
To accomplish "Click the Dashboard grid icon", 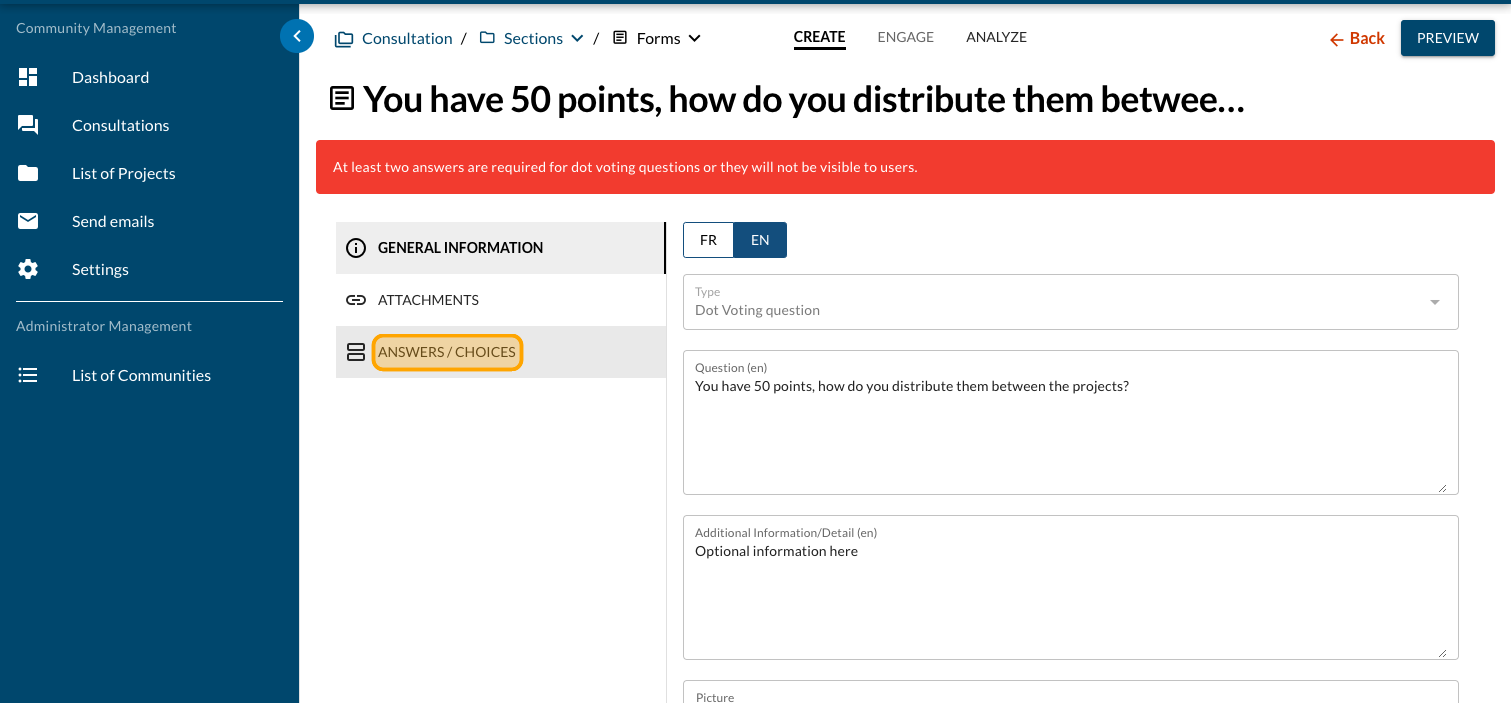I will (28, 77).
